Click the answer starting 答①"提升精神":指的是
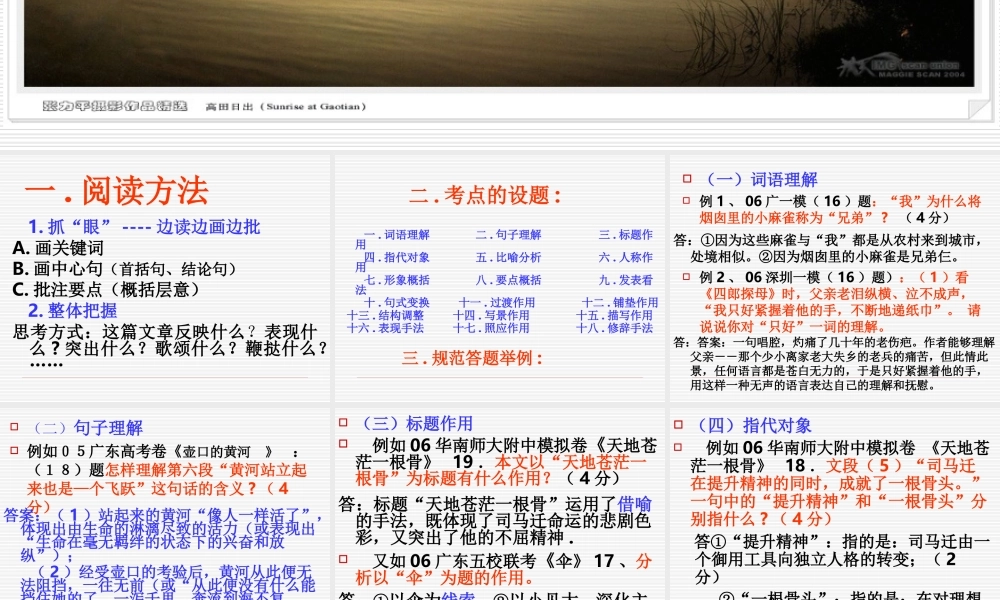 click(x=842, y=559)
